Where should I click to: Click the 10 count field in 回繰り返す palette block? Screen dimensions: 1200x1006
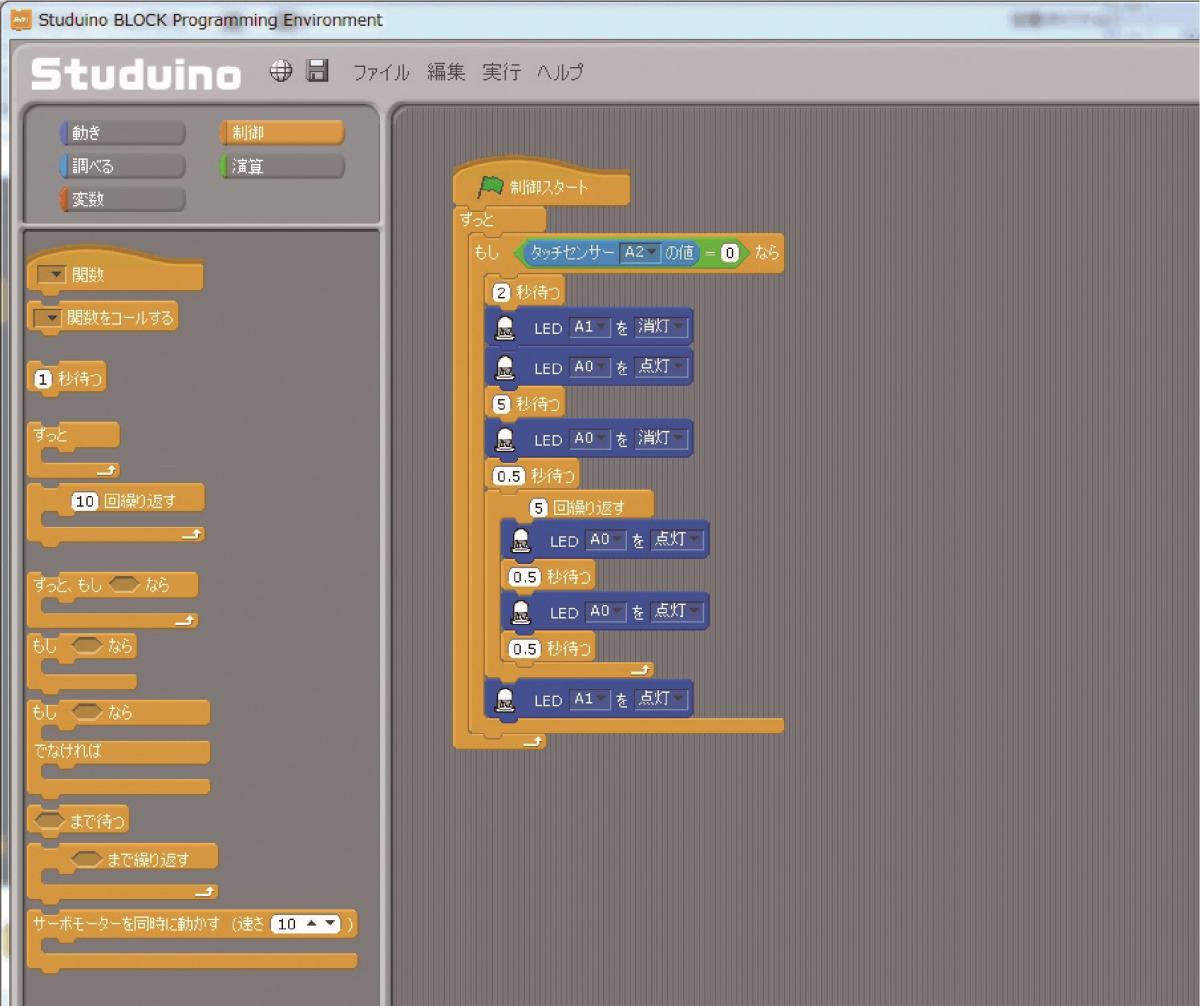[85, 501]
